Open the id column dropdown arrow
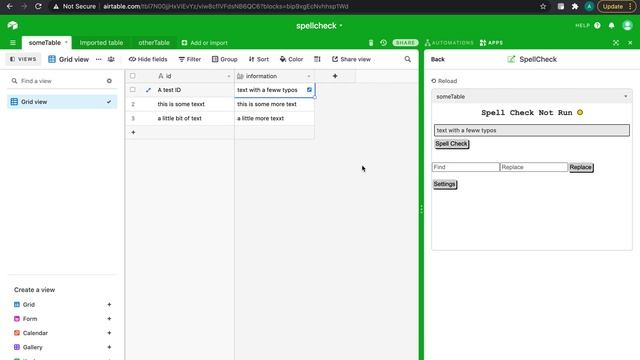The height and width of the screenshot is (360, 640). (229, 76)
